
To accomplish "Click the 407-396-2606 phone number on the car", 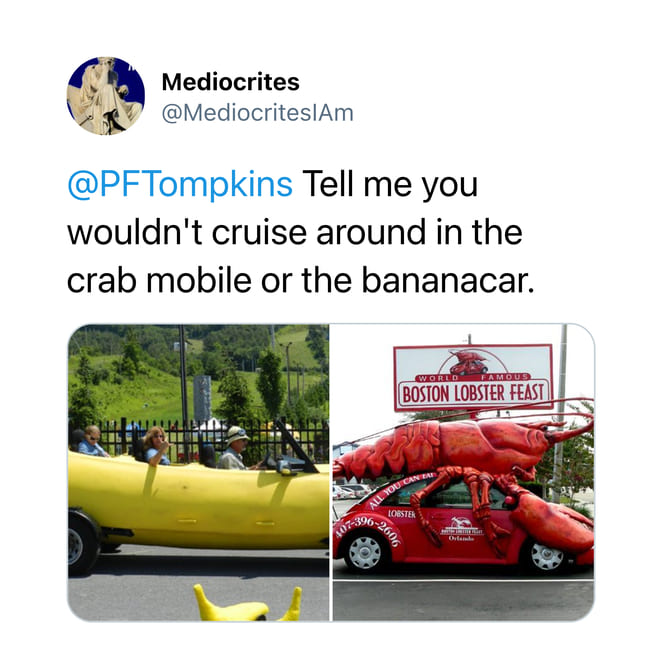I will click(368, 528).
